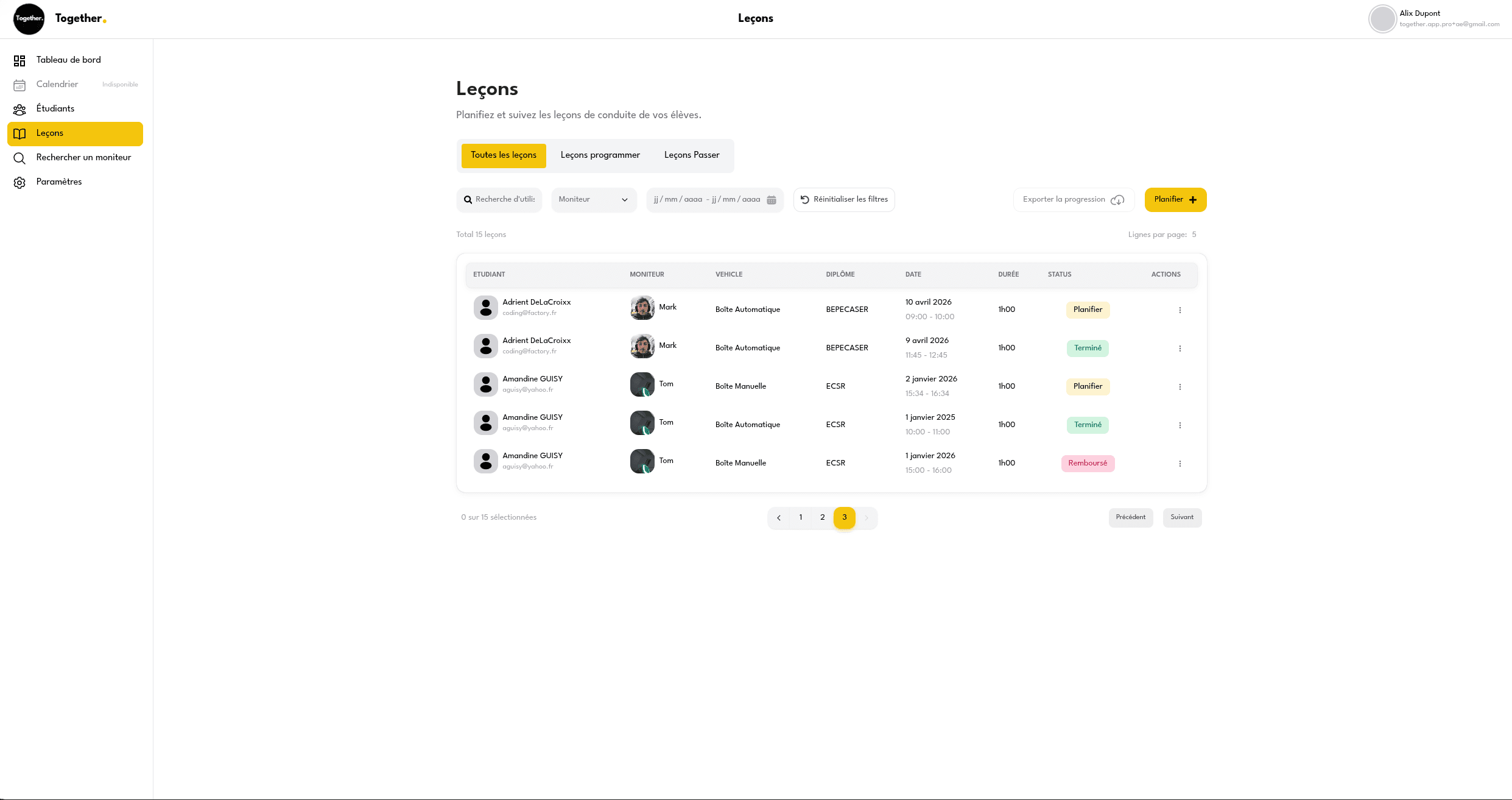Open actions menu for 2 janvier 2026 lesson
This screenshot has height=800, width=1512.
coord(1180,387)
